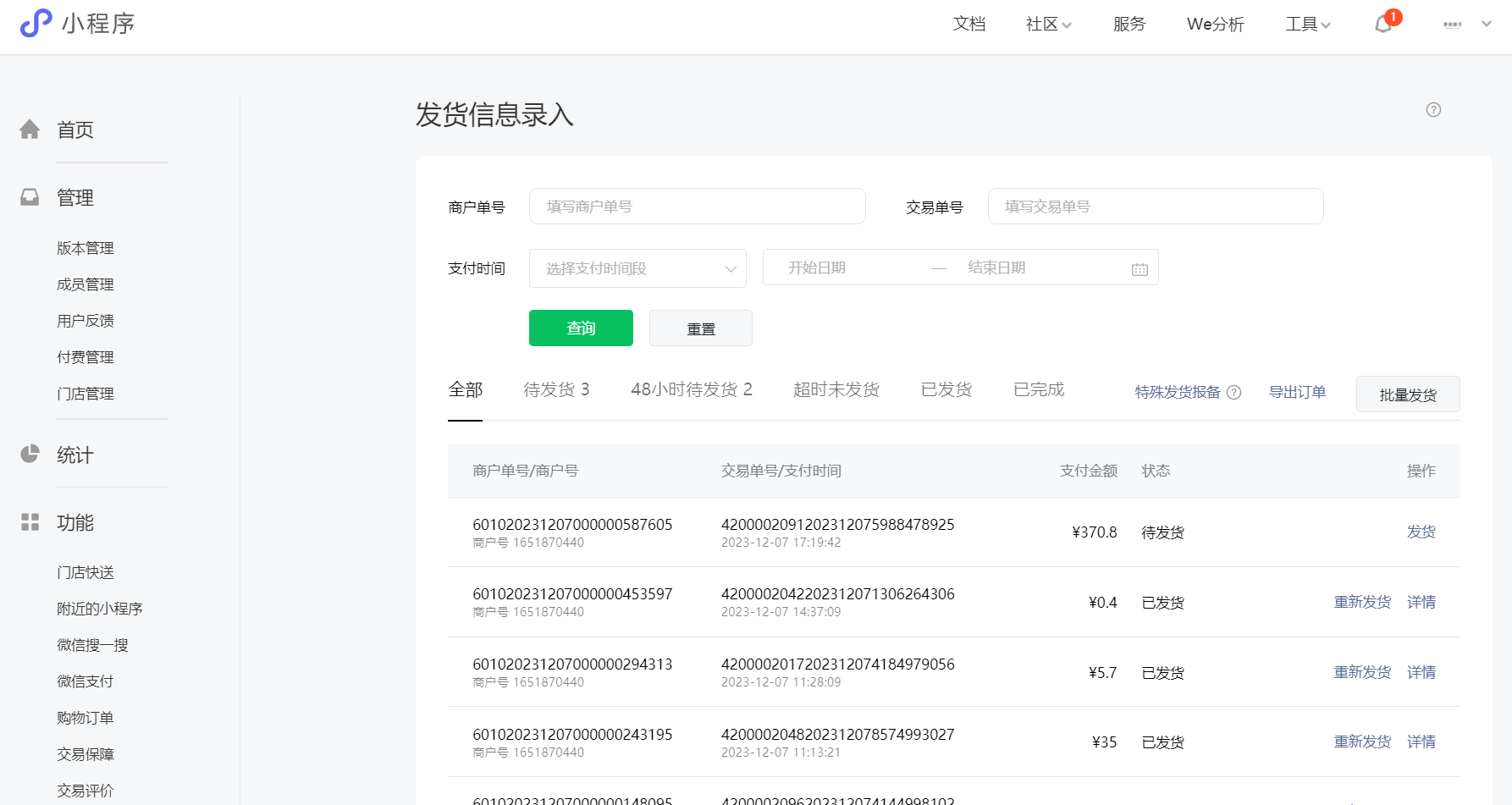This screenshot has width=1512, height=805.
Task: Click merchant order 60102023120700000243195
Action: pos(572,734)
